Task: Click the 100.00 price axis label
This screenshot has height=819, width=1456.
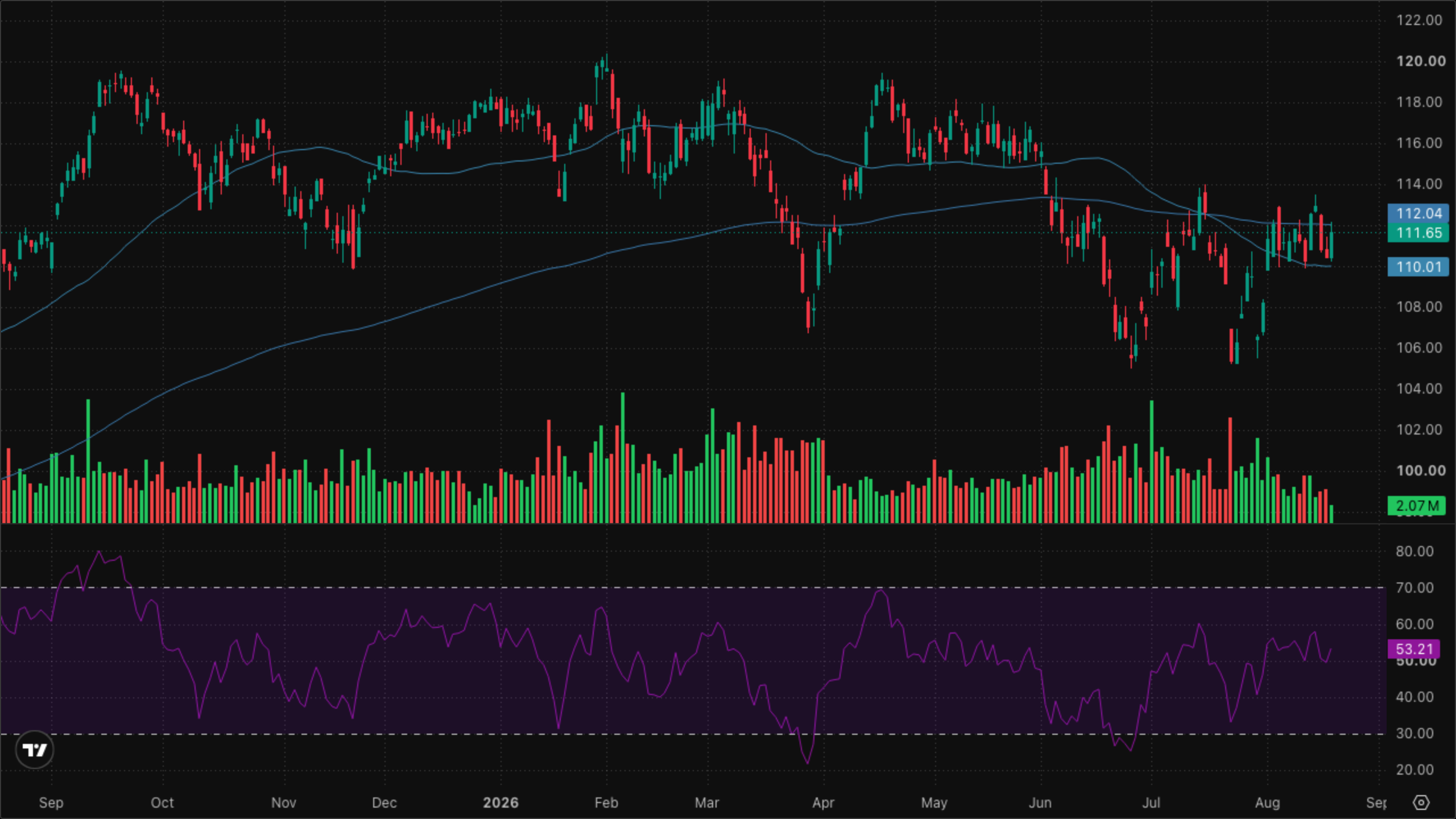Action: (1421, 471)
